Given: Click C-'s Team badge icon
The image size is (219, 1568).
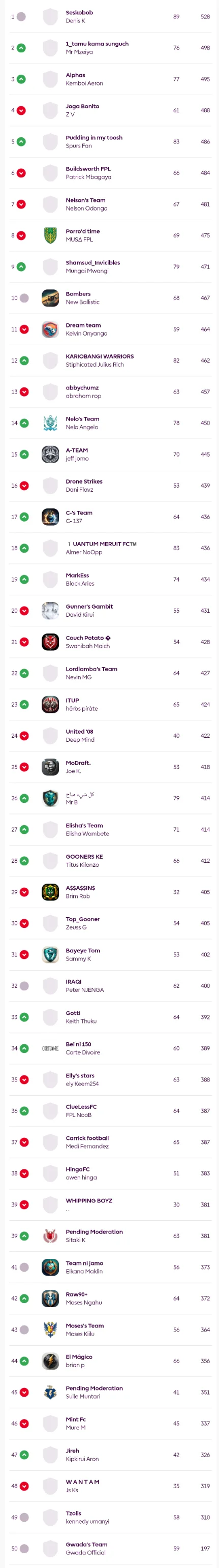Looking at the screenshot, I should click(50, 517).
